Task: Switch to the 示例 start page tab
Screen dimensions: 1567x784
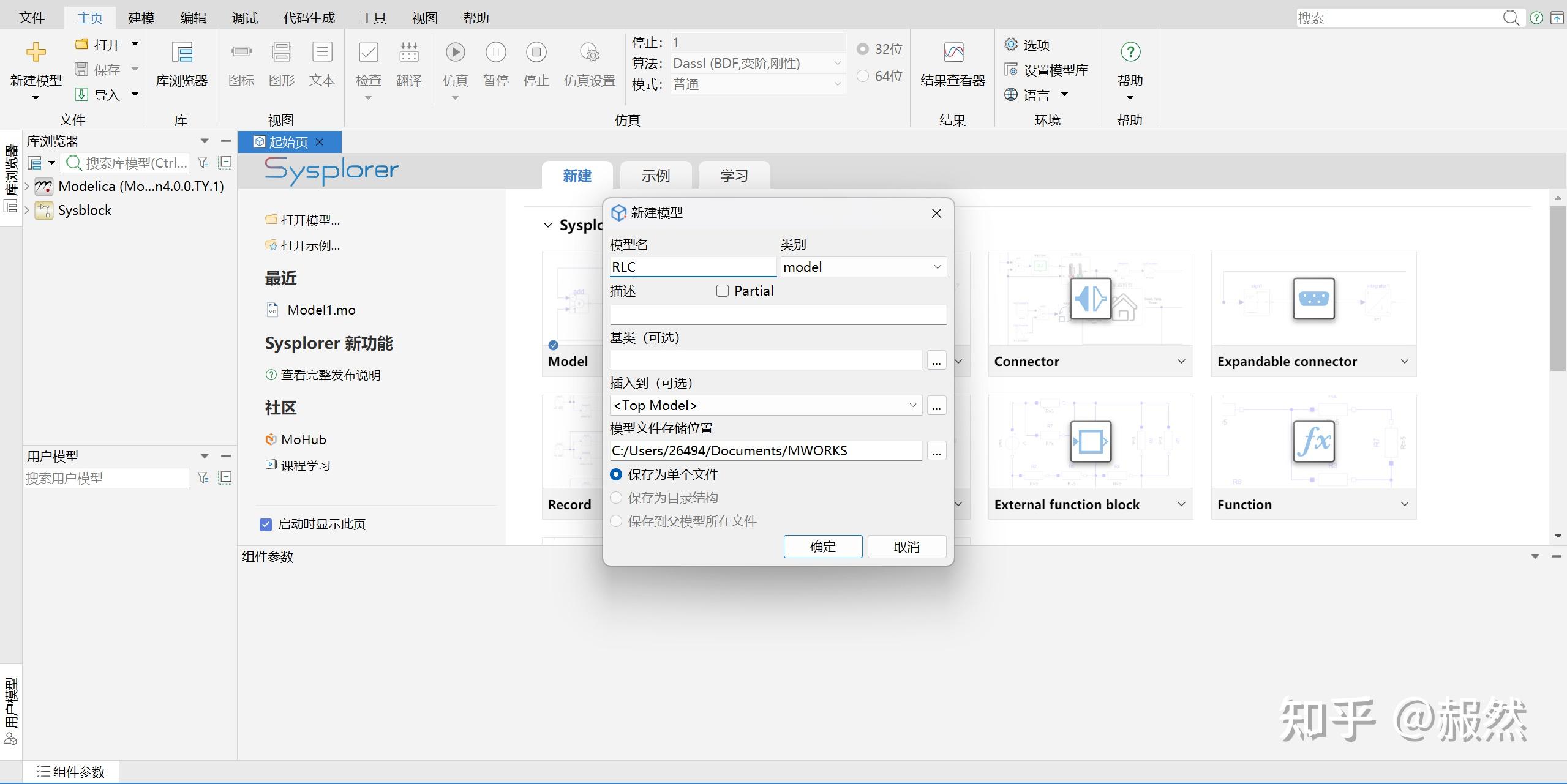Action: [656, 176]
